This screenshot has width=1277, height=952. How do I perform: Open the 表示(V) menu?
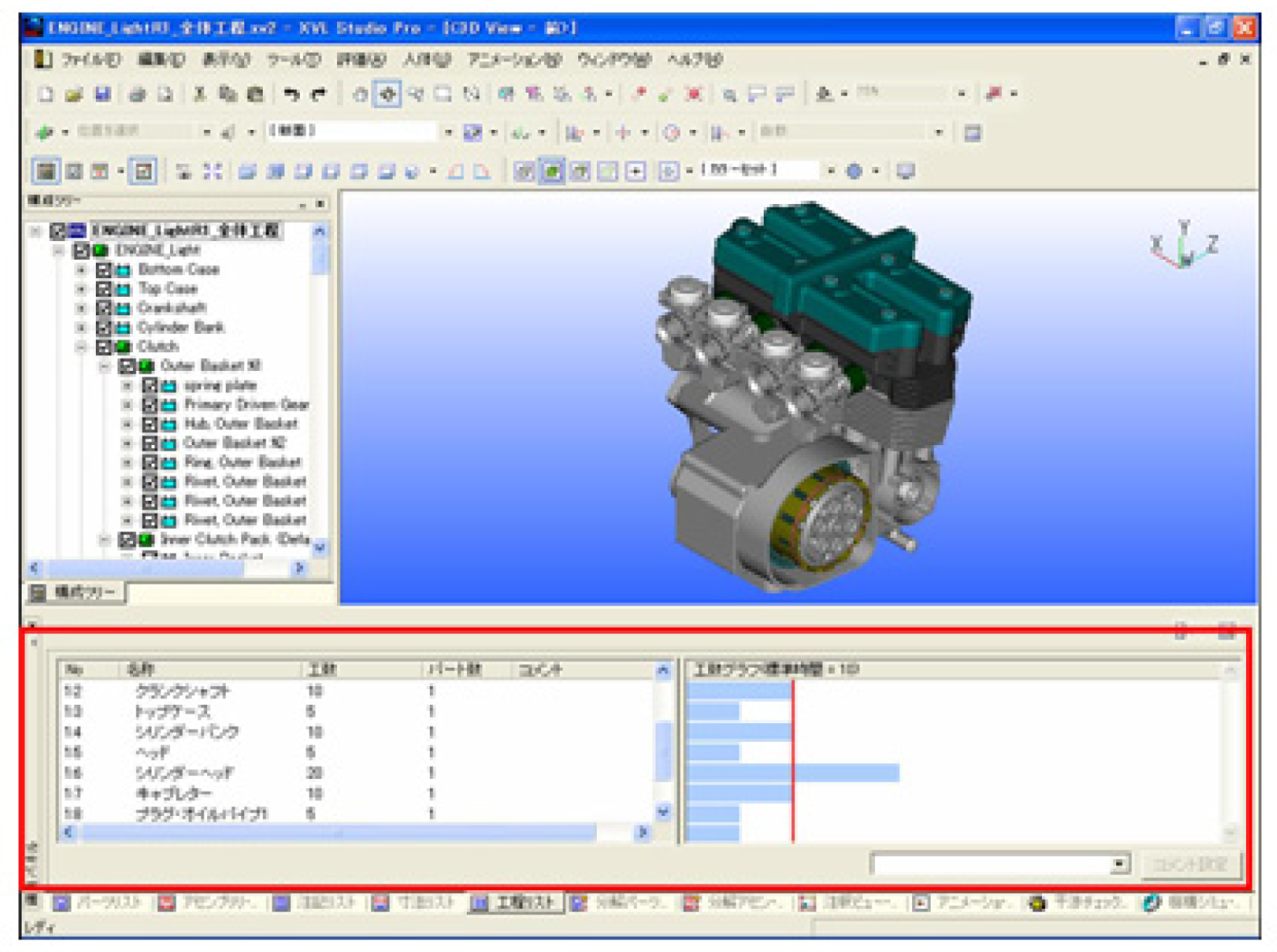point(226,60)
